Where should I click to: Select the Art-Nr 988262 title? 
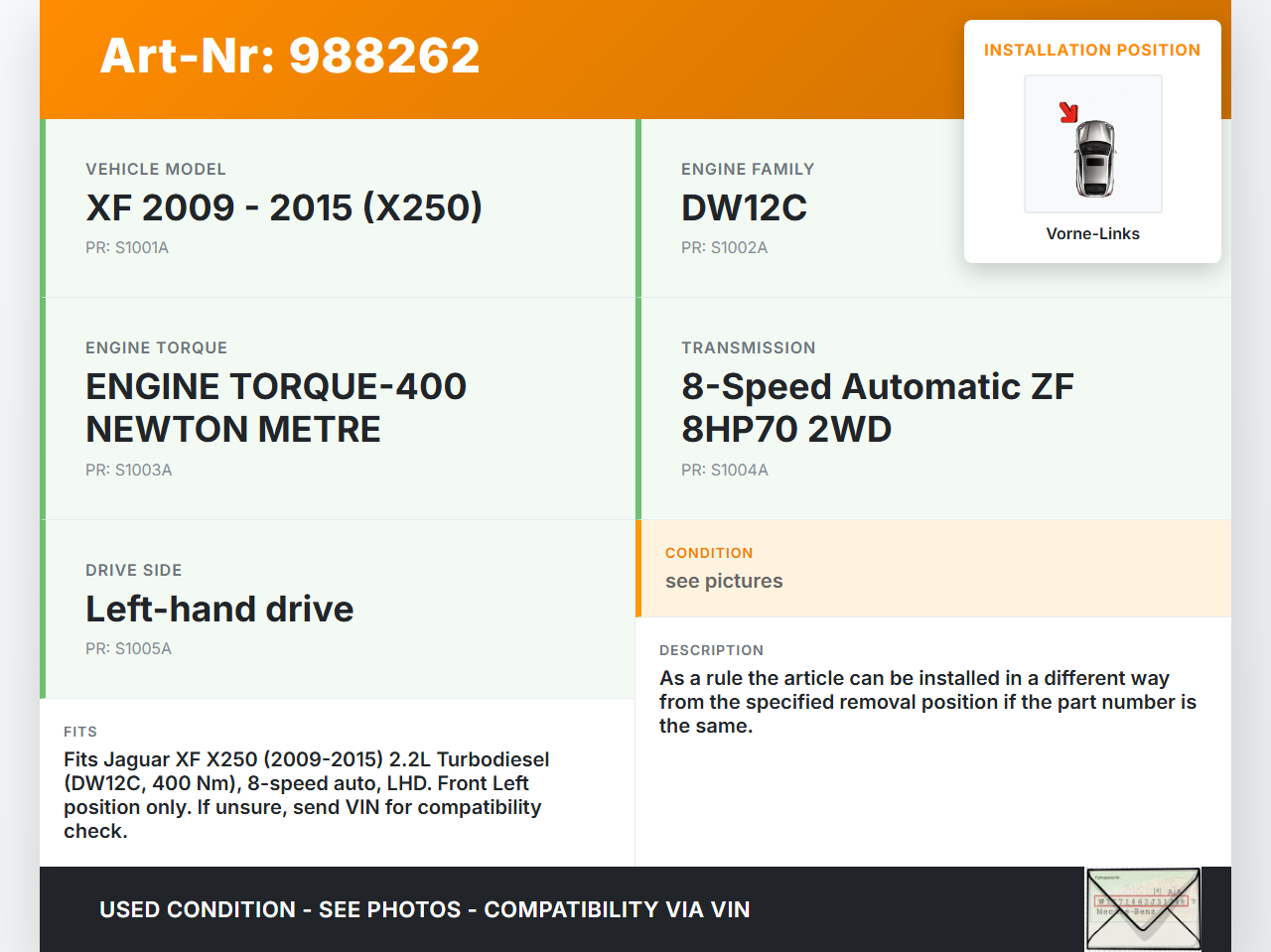290,56
